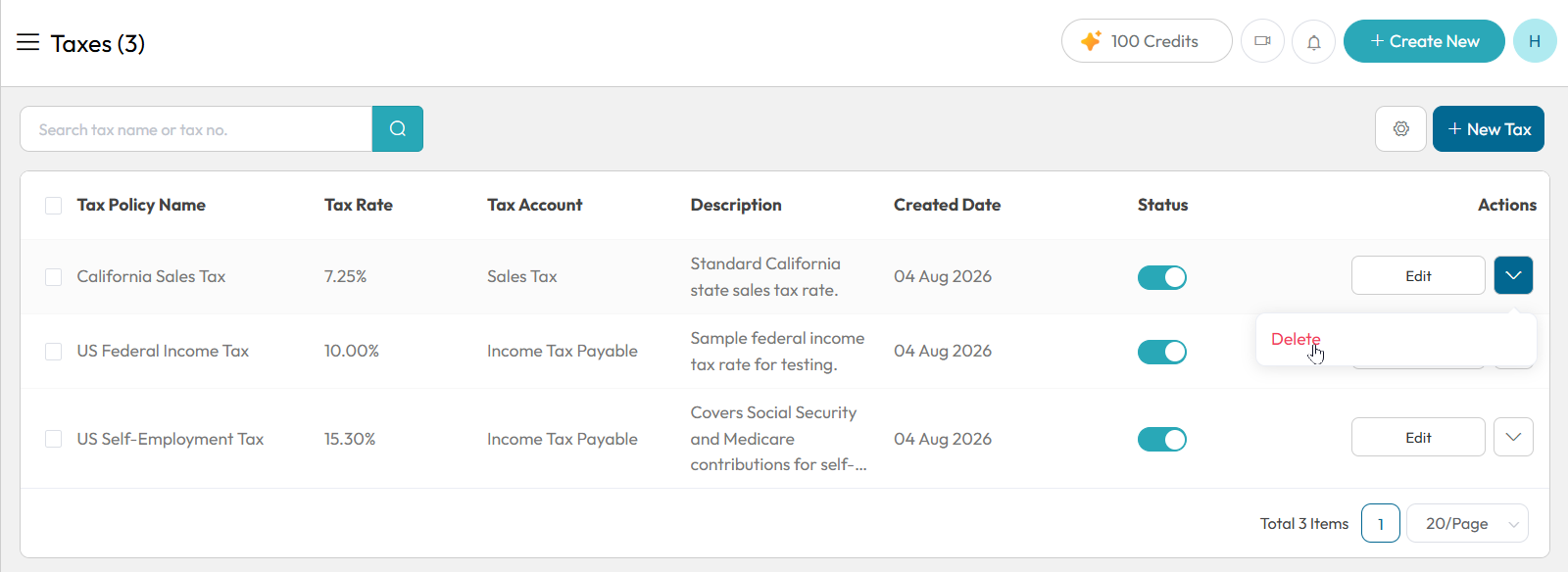Switch off US Self-Employment Tax status

pyautogui.click(x=1162, y=440)
